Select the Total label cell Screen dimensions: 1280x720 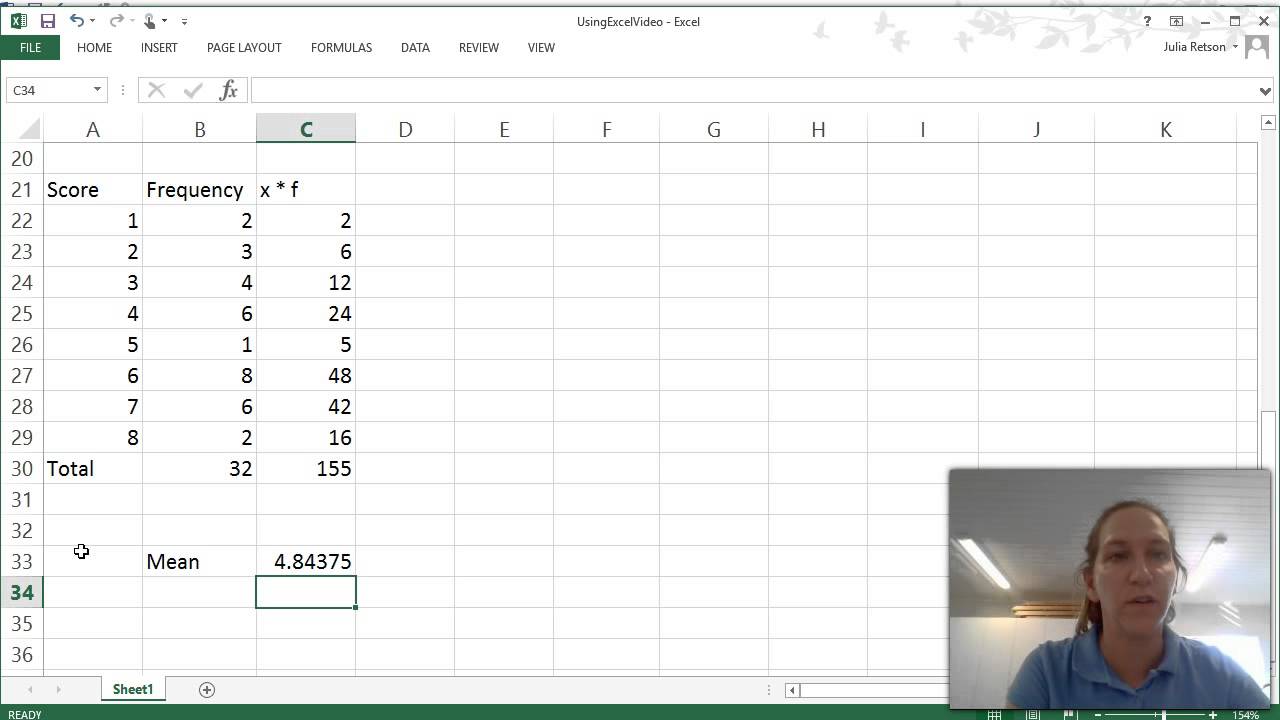point(92,469)
